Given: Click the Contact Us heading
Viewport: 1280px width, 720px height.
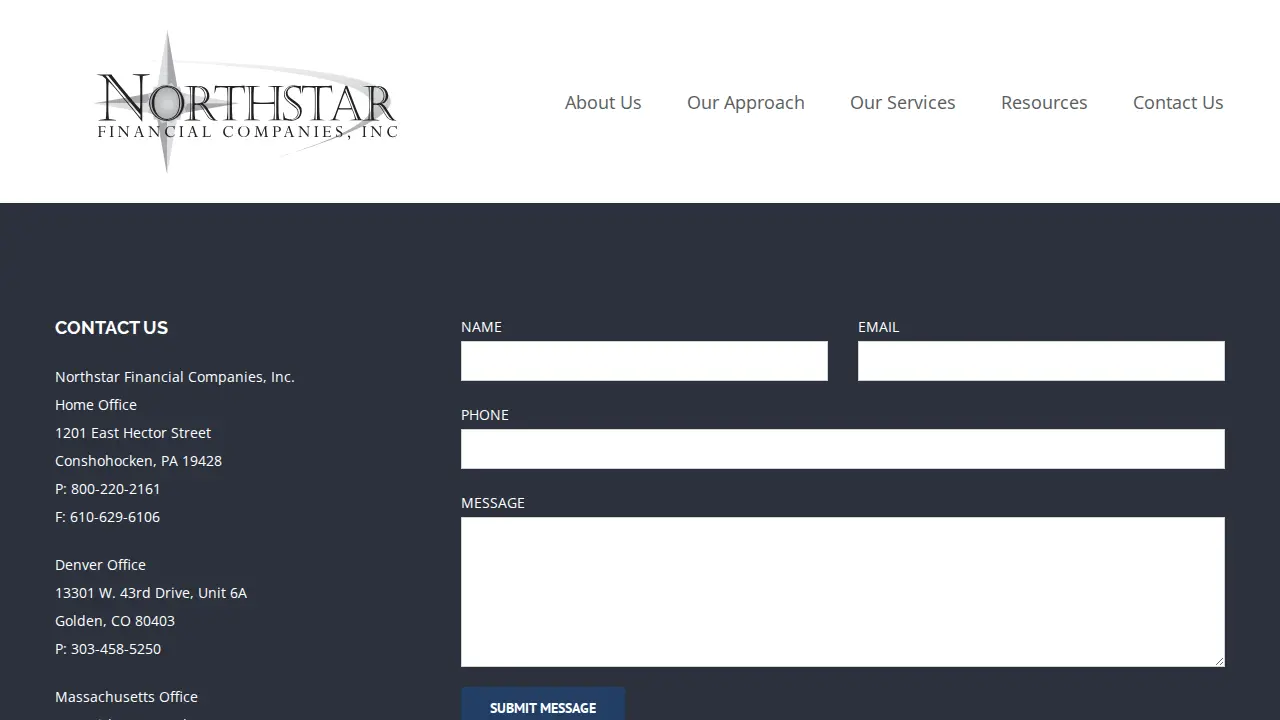Looking at the screenshot, I should click(111, 328).
